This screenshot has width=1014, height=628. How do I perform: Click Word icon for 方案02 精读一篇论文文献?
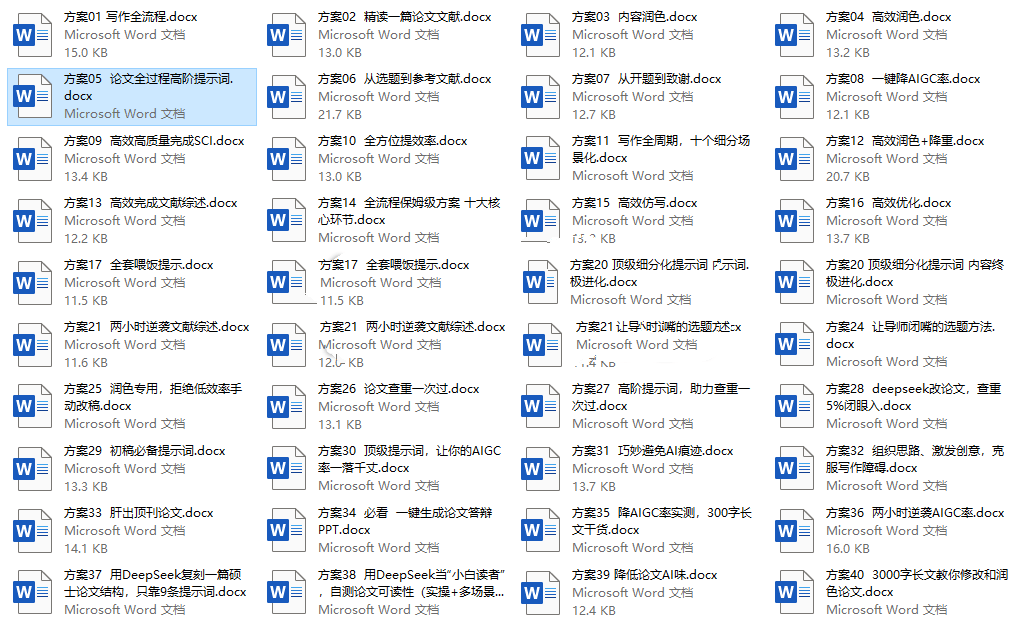click(286, 34)
